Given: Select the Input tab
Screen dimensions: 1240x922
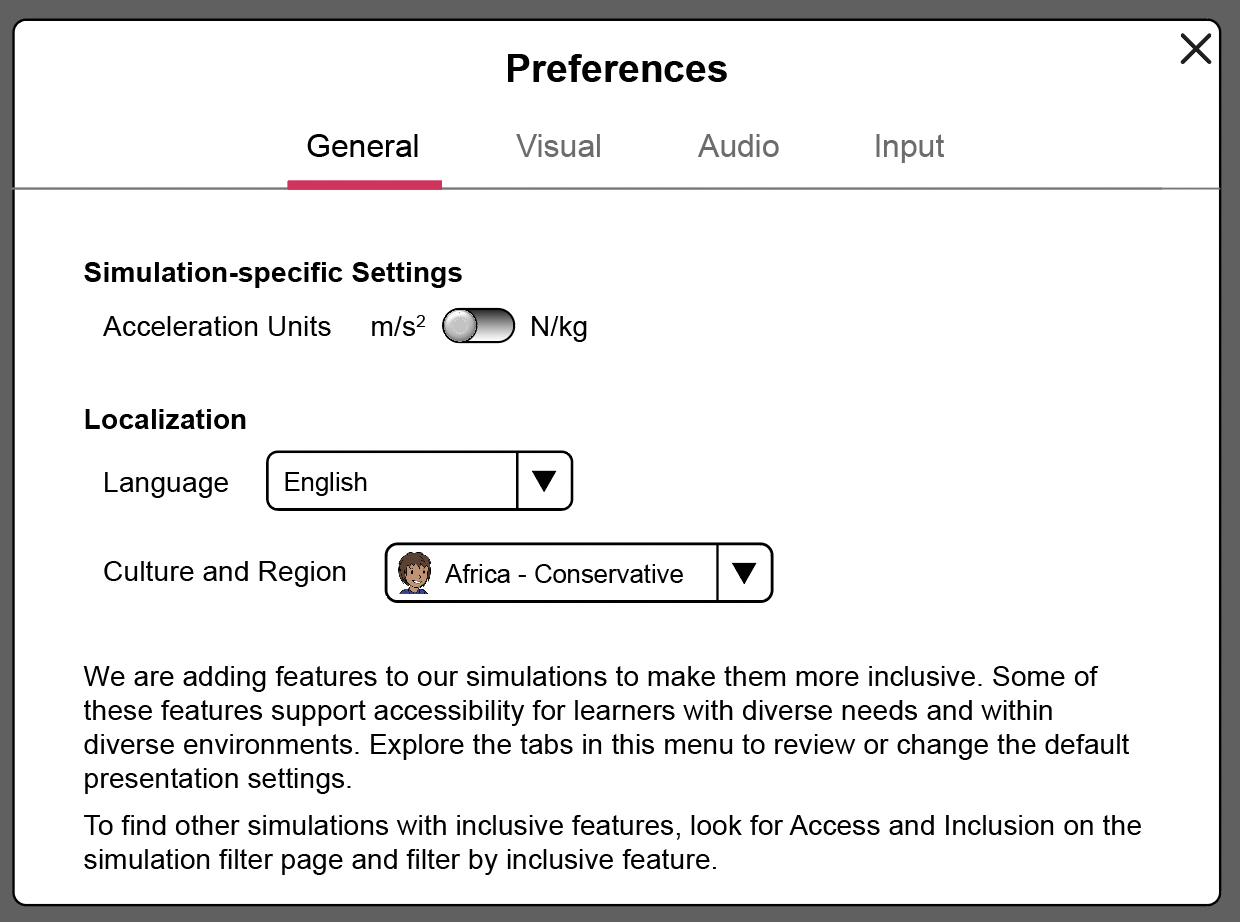Looking at the screenshot, I should point(908,146).
